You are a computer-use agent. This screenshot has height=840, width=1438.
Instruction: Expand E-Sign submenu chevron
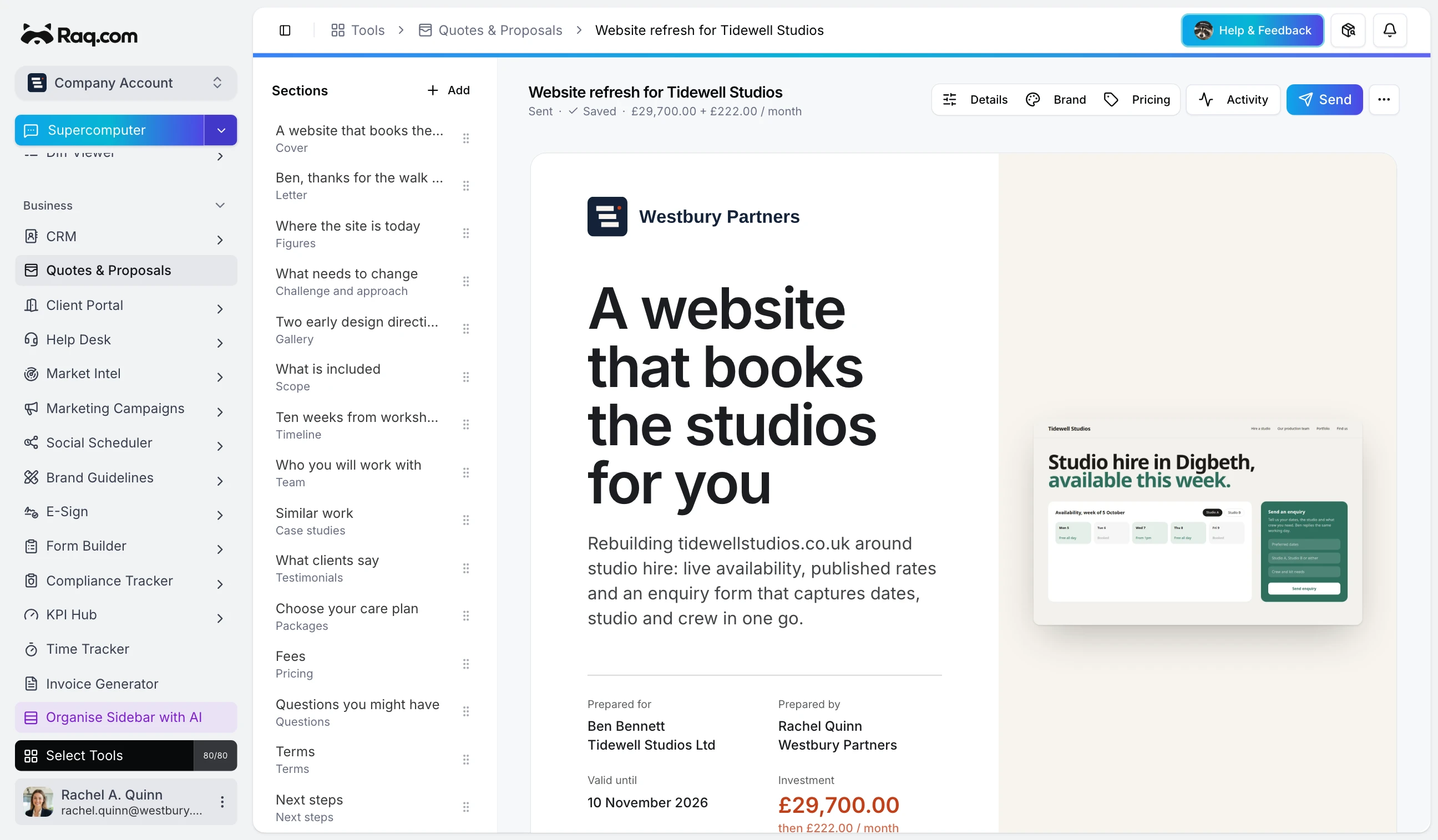pos(220,516)
